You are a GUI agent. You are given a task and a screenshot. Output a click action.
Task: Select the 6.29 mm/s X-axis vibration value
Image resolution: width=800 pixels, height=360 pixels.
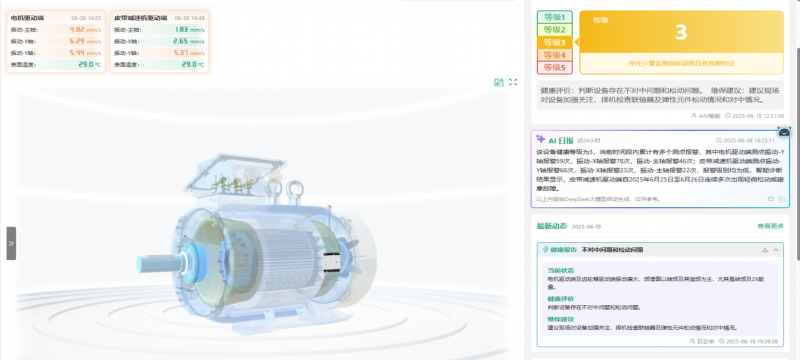[85, 41]
